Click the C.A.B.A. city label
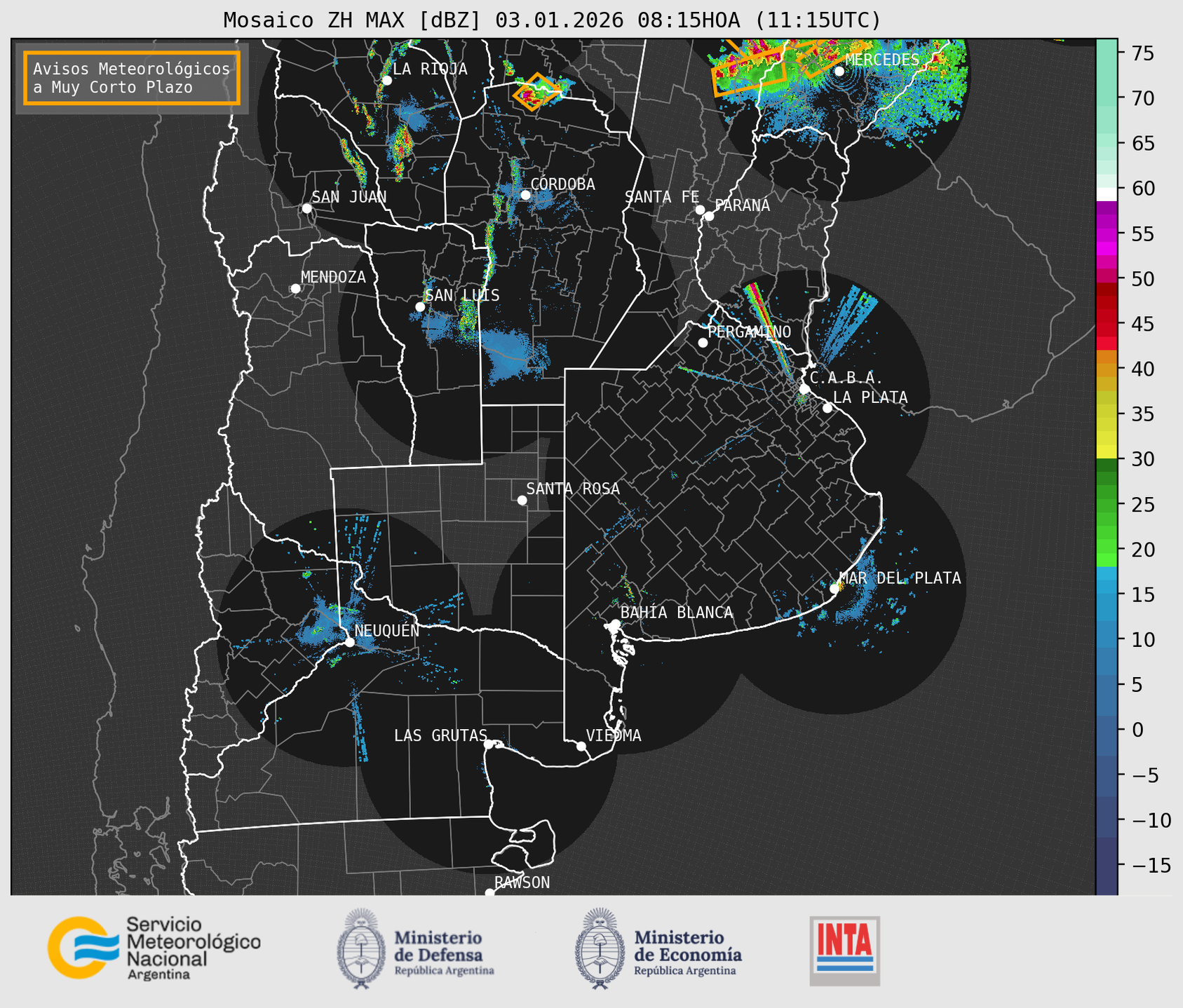 (846, 378)
